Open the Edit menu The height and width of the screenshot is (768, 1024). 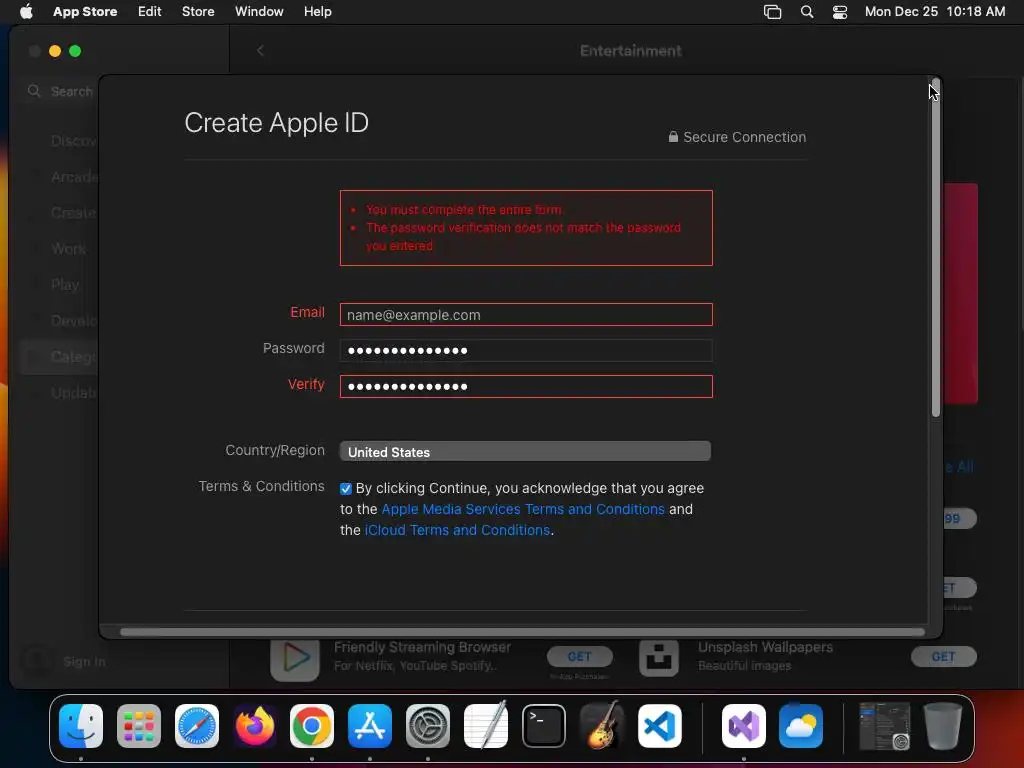point(150,12)
